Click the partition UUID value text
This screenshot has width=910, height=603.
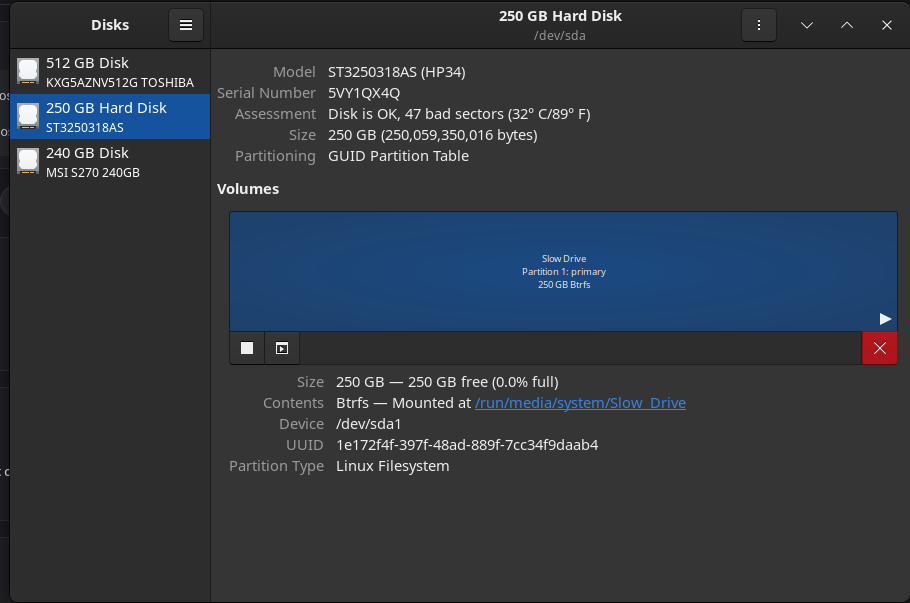[x=467, y=445]
